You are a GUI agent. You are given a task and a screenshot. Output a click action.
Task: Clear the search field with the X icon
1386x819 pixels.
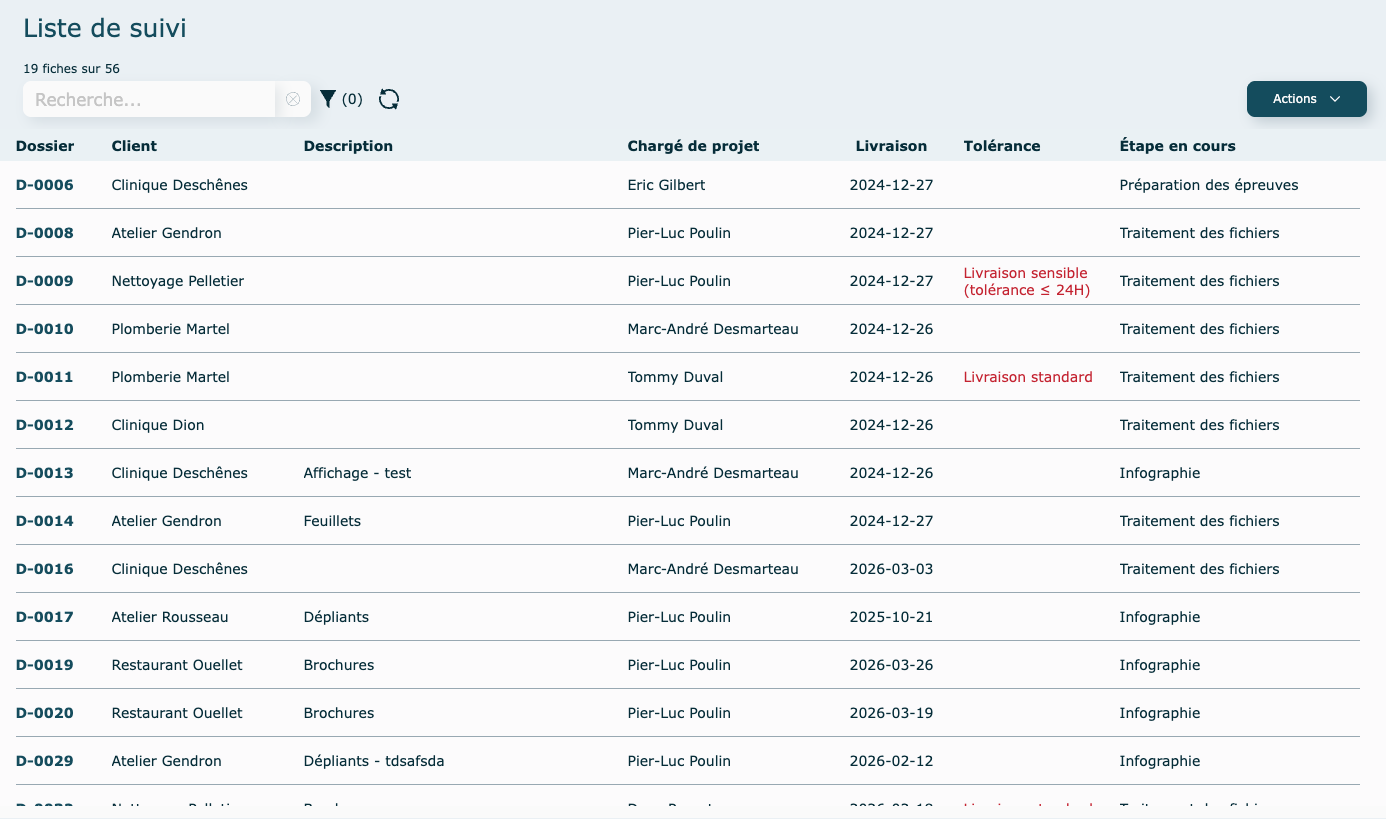(293, 99)
